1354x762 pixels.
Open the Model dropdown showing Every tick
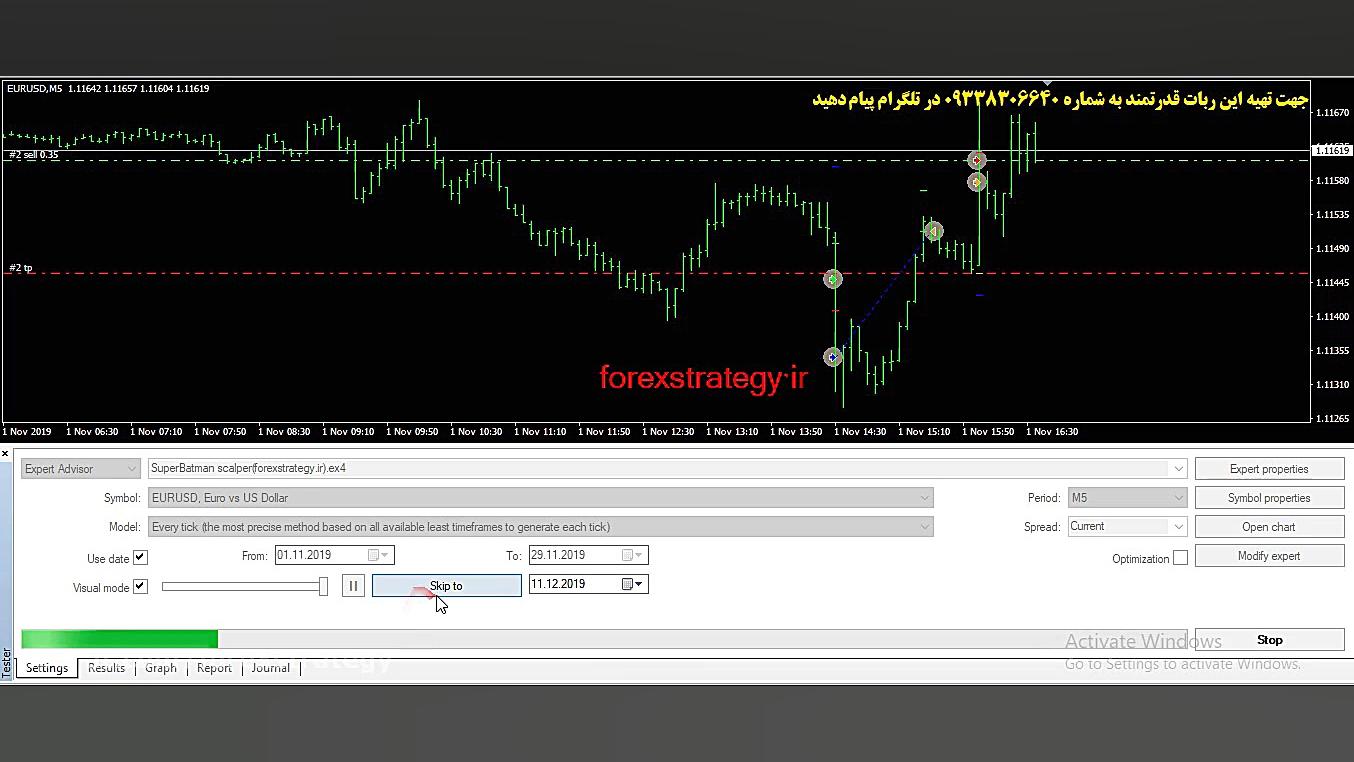point(540,527)
